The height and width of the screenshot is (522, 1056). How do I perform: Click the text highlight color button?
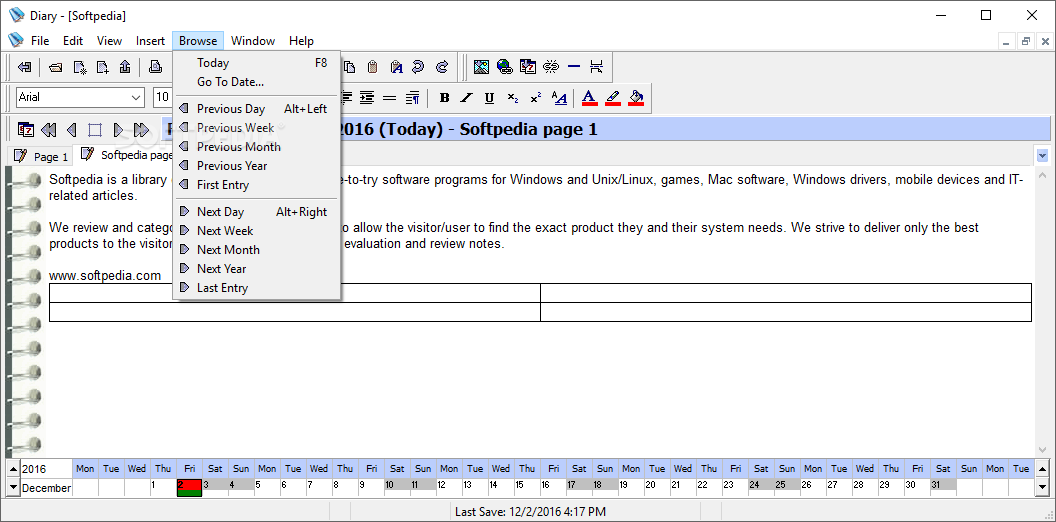[613, 98]
